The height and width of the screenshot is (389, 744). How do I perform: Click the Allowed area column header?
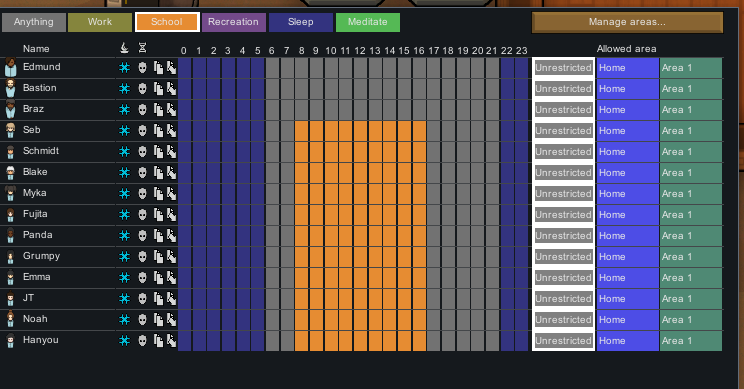626,49
